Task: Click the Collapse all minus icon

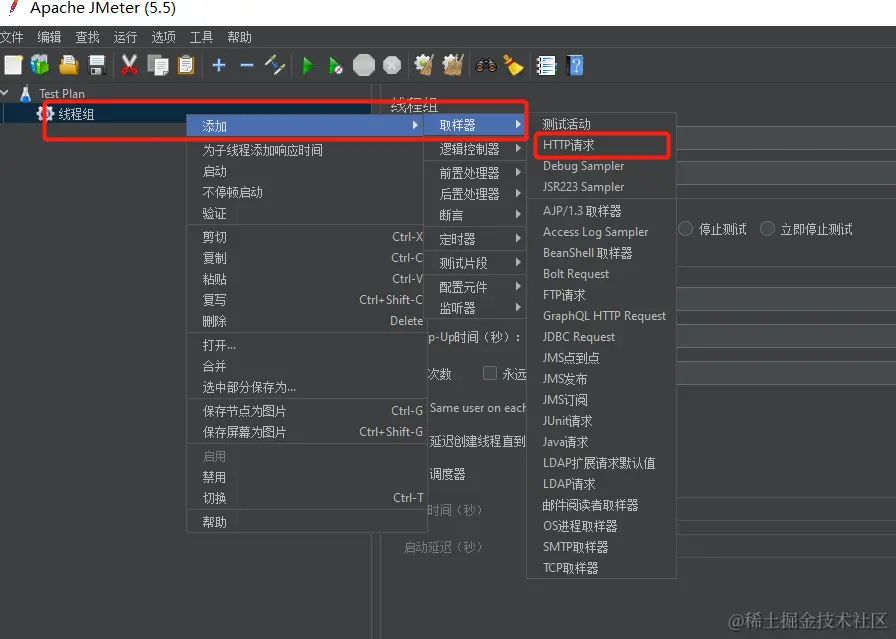Action: 247,65
